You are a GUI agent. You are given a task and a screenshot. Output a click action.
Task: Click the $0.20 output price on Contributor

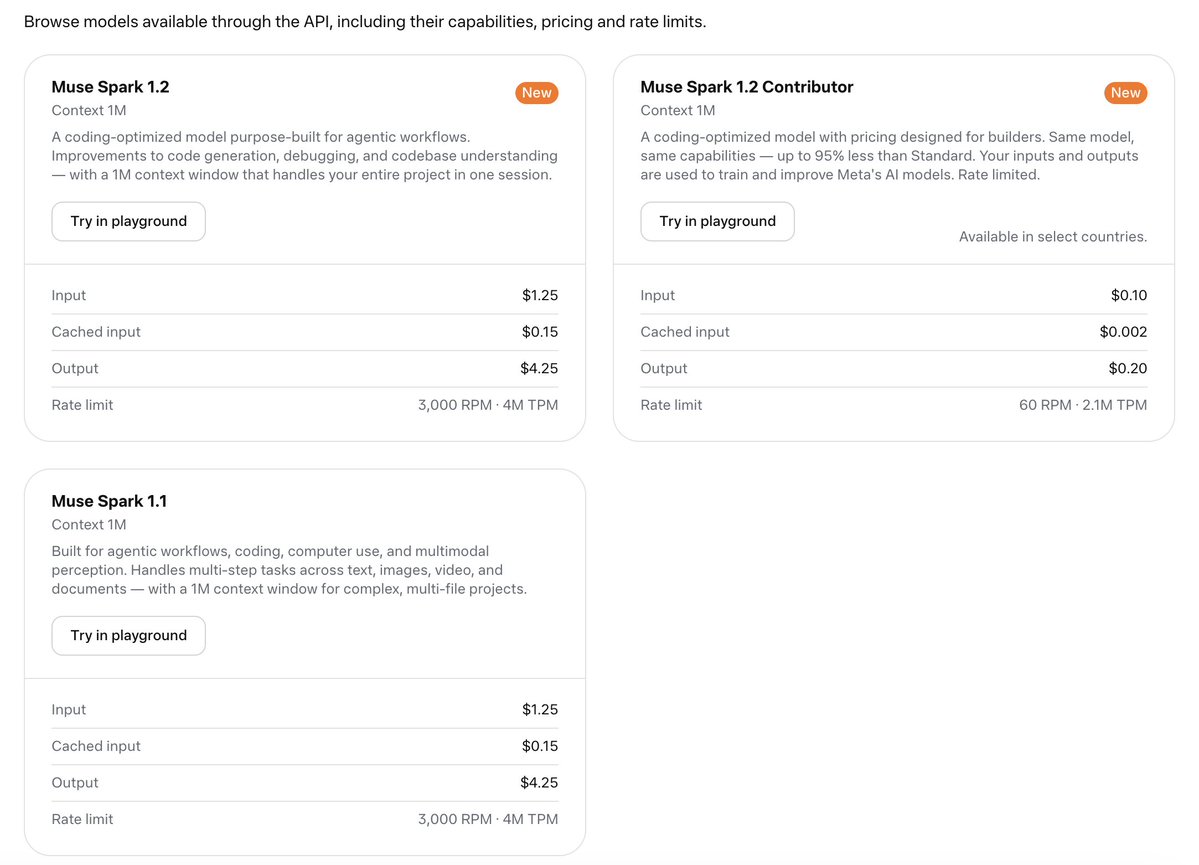click(x=1128, y=369)
